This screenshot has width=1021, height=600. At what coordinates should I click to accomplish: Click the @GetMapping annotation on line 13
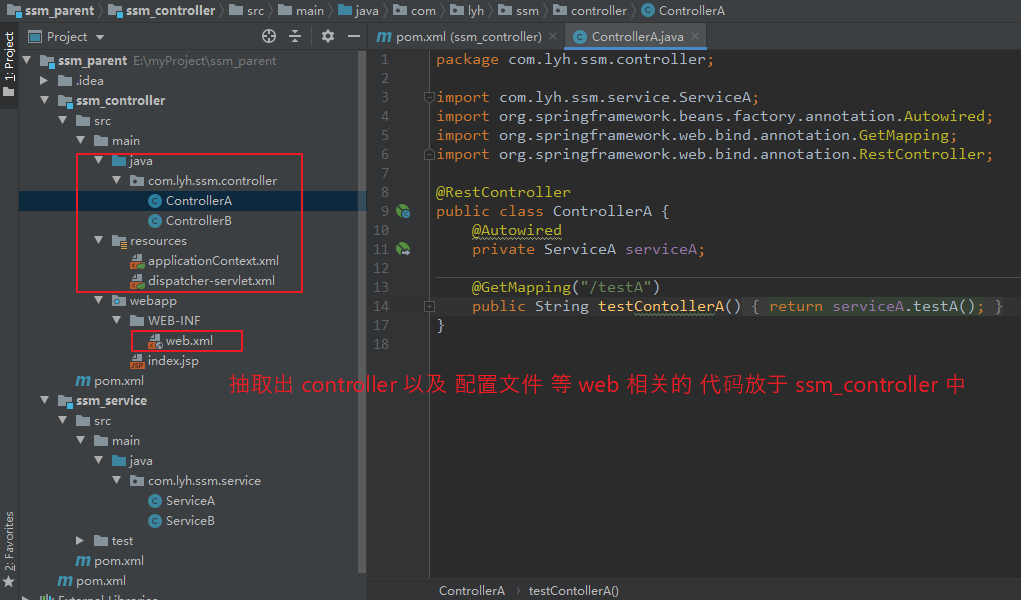tap(521, 287)
